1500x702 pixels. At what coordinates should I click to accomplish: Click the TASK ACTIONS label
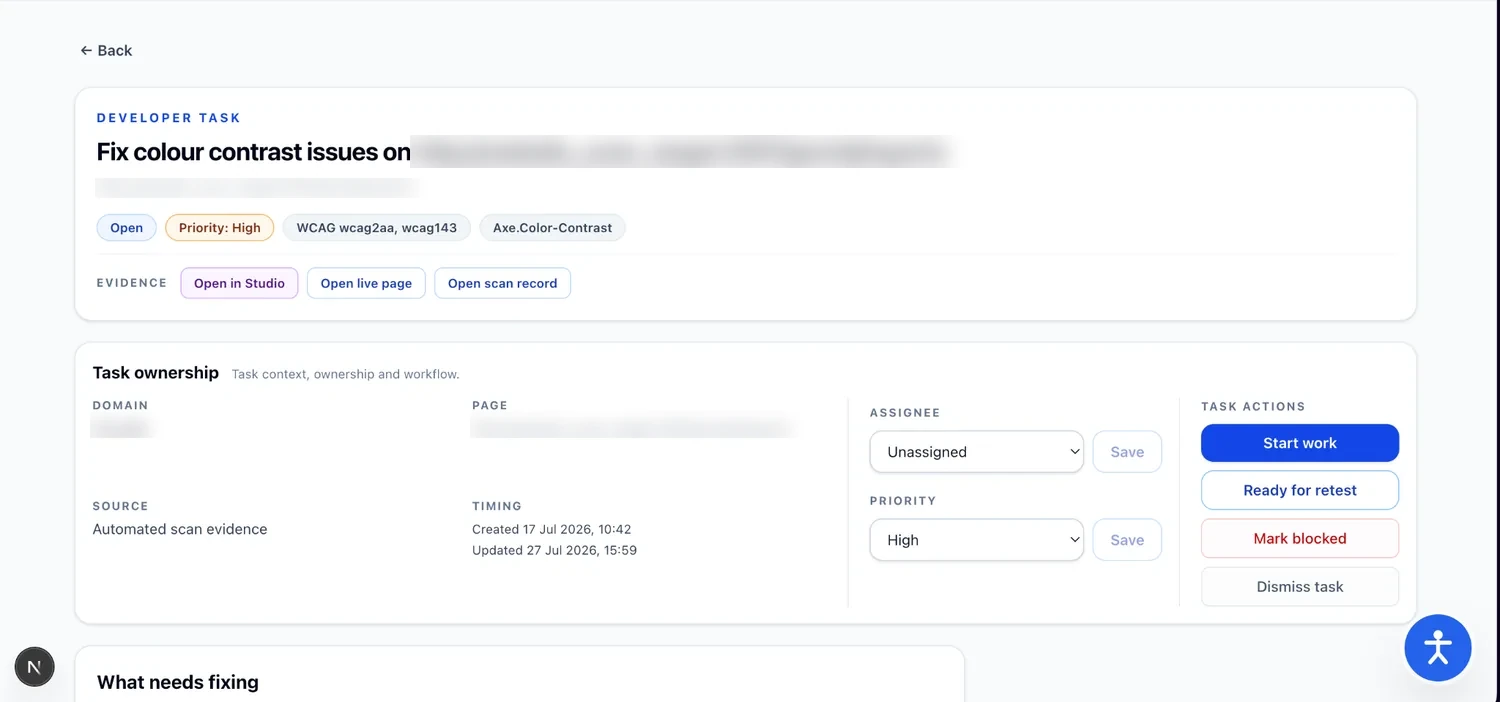coord(1253,406)
